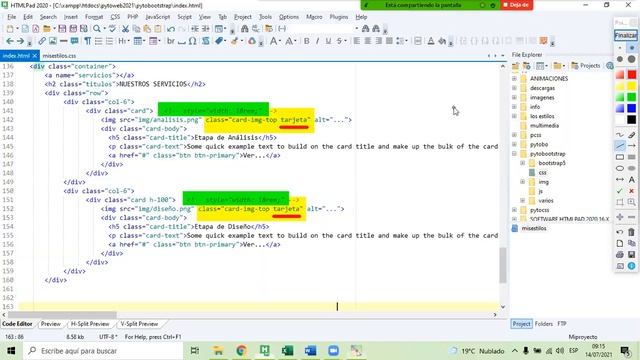The height and width of the screenshot is (360, 640).
Task: Click the Save floppy disk icon
Action: pyautogui.click(x=62, y=29)
